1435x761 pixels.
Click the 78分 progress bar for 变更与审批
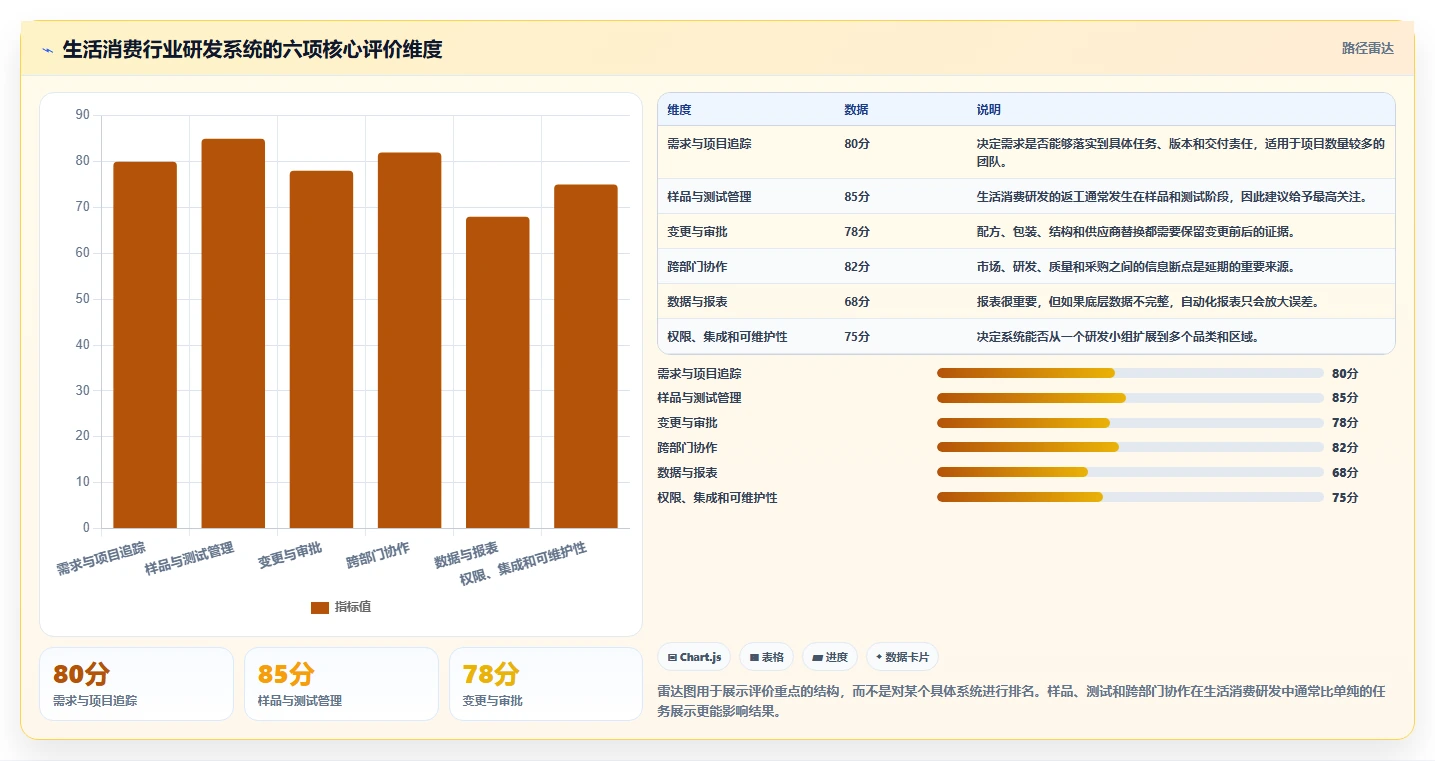1130,423
